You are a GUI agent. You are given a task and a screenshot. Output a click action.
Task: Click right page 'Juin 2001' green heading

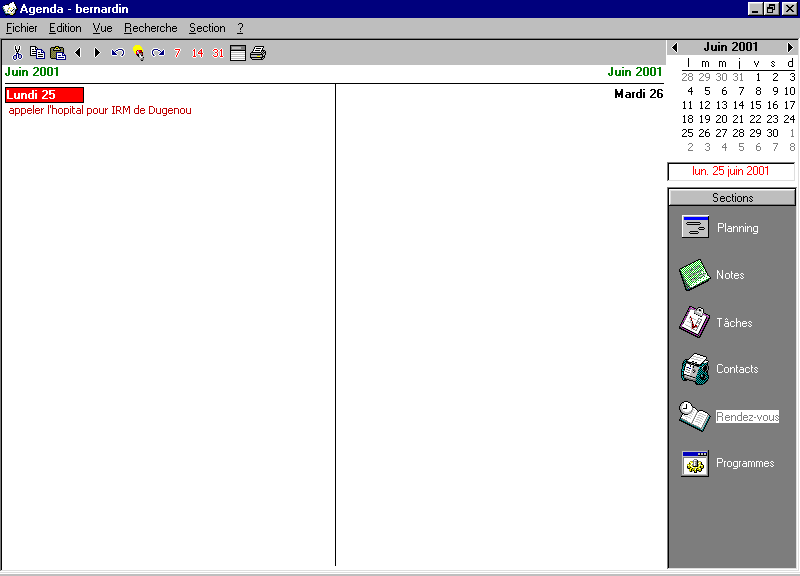(634, 72)
